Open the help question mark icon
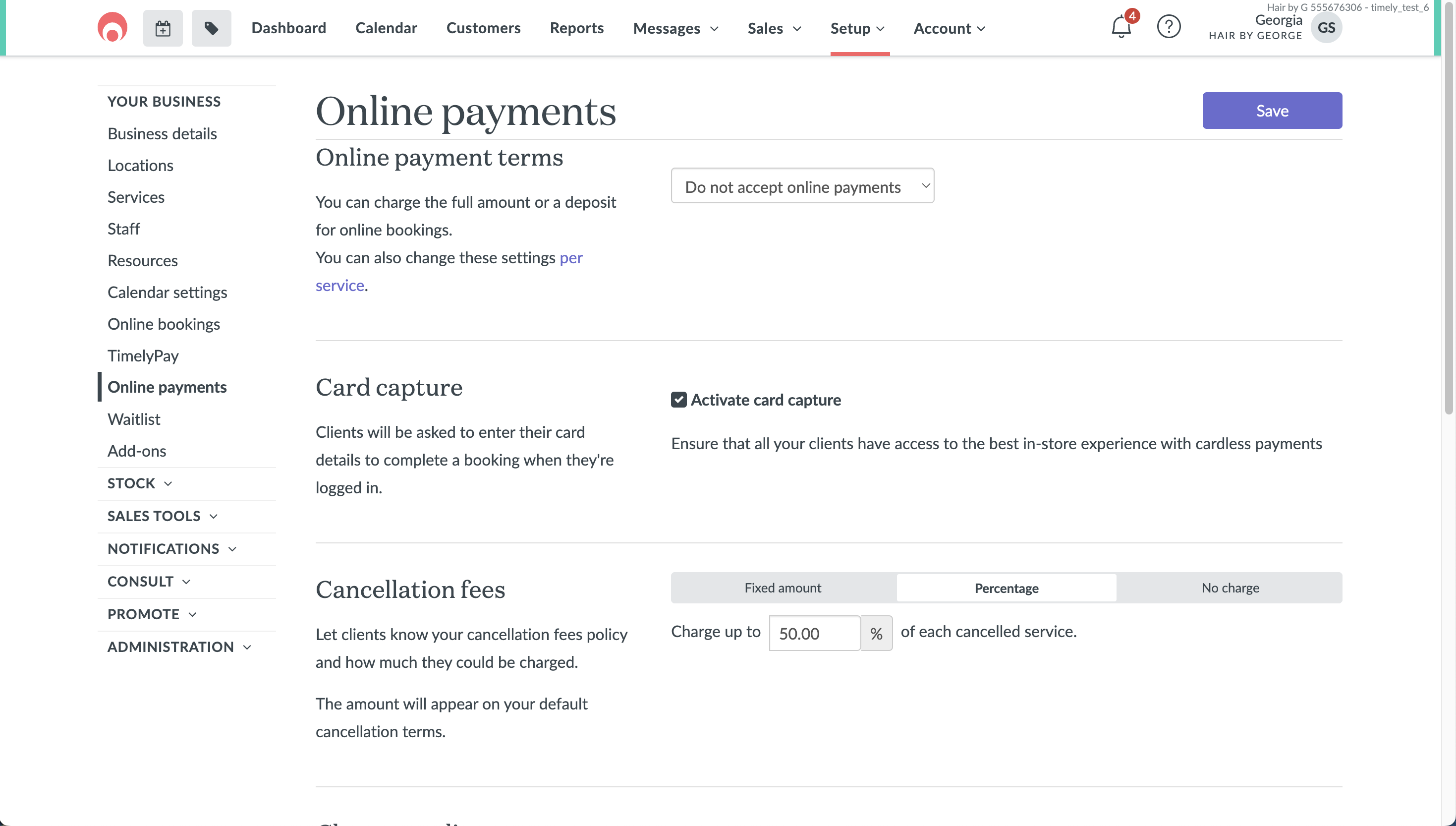The height and width of the screenshot is (826, 1456). [1168, 27]
